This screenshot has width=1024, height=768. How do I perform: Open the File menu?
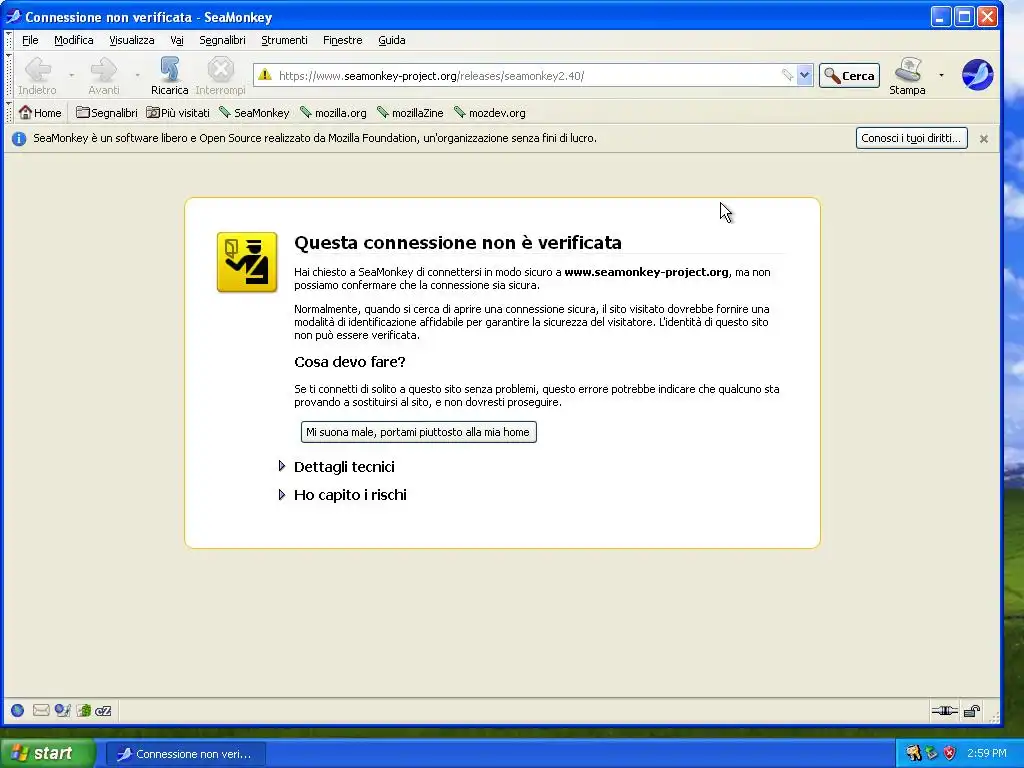coord(30,40)
